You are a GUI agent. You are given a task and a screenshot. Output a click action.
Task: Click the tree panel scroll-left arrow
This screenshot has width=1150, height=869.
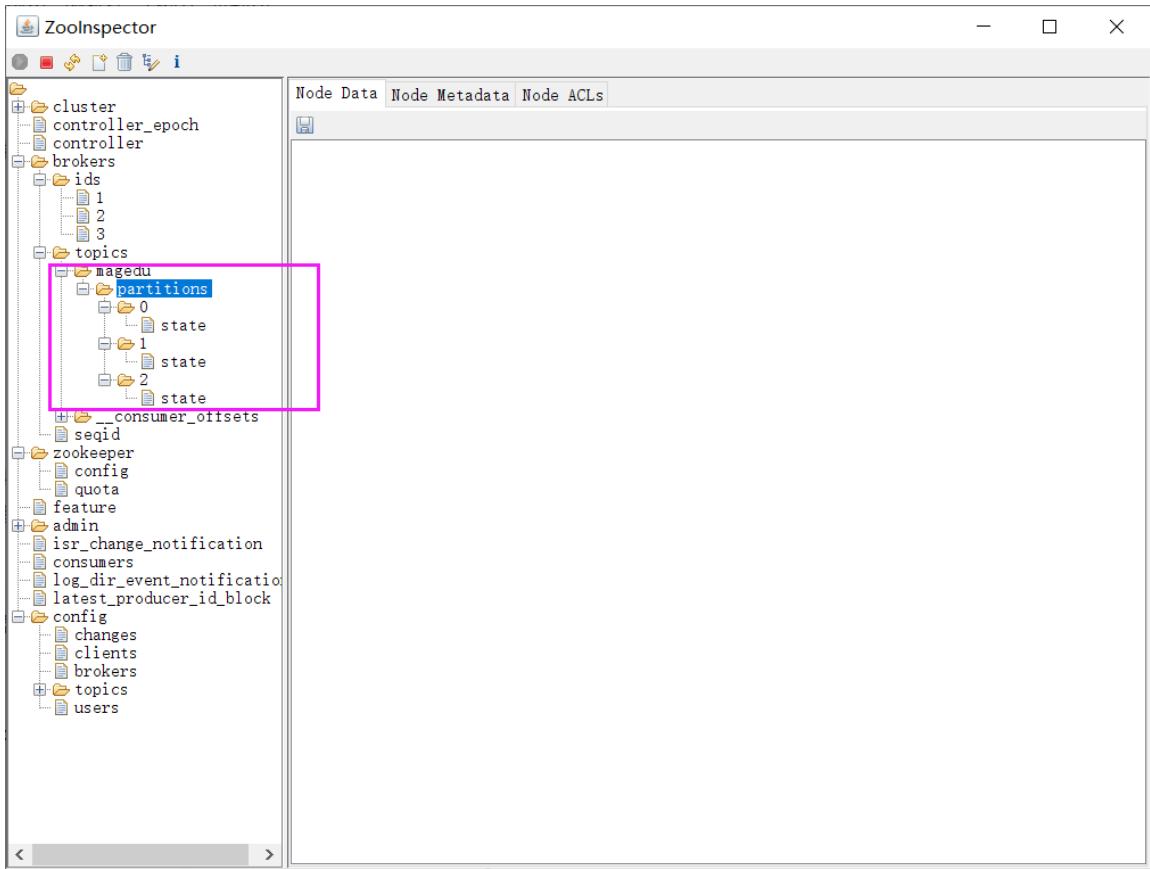20,854
